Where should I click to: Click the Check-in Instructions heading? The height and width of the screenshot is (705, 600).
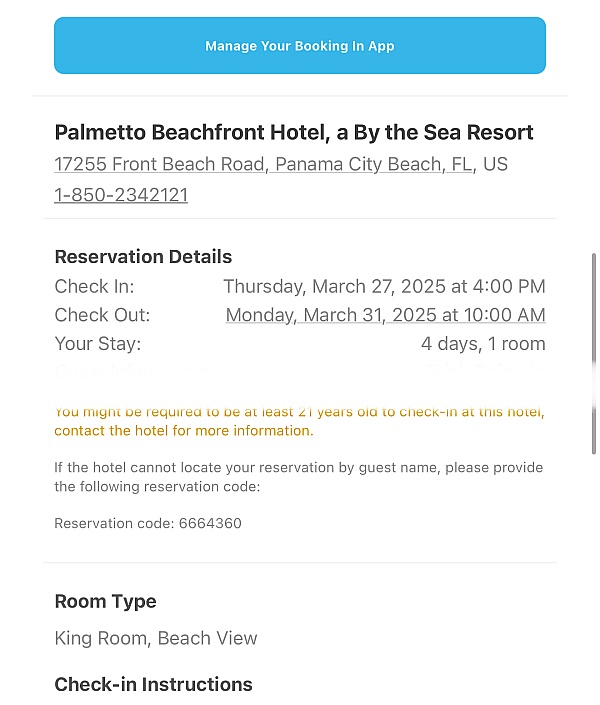[x=153, y=684]
